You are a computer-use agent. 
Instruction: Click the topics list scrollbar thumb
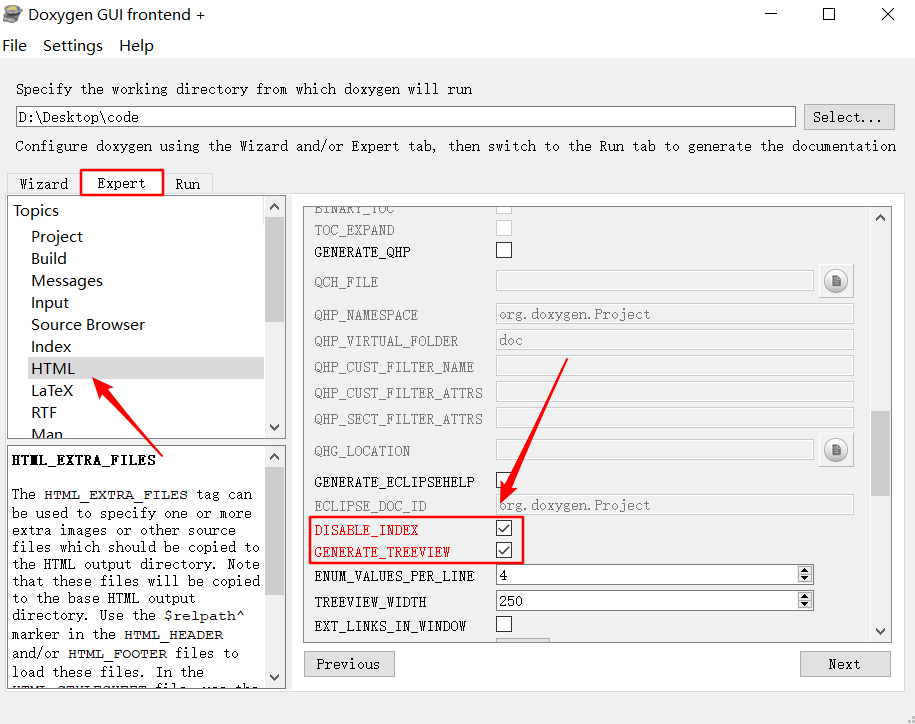274,270
